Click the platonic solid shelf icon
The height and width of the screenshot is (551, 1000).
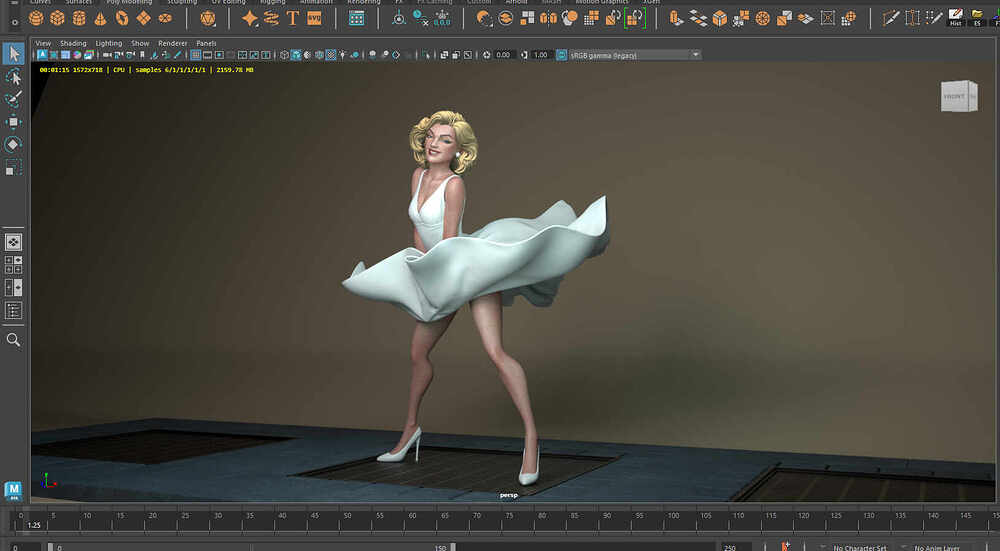coord(208,18)
